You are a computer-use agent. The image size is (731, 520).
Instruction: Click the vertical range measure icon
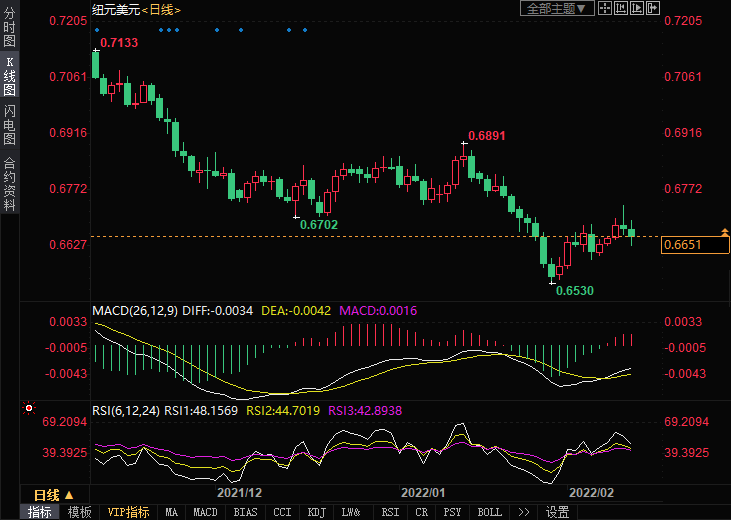[621, 8]
